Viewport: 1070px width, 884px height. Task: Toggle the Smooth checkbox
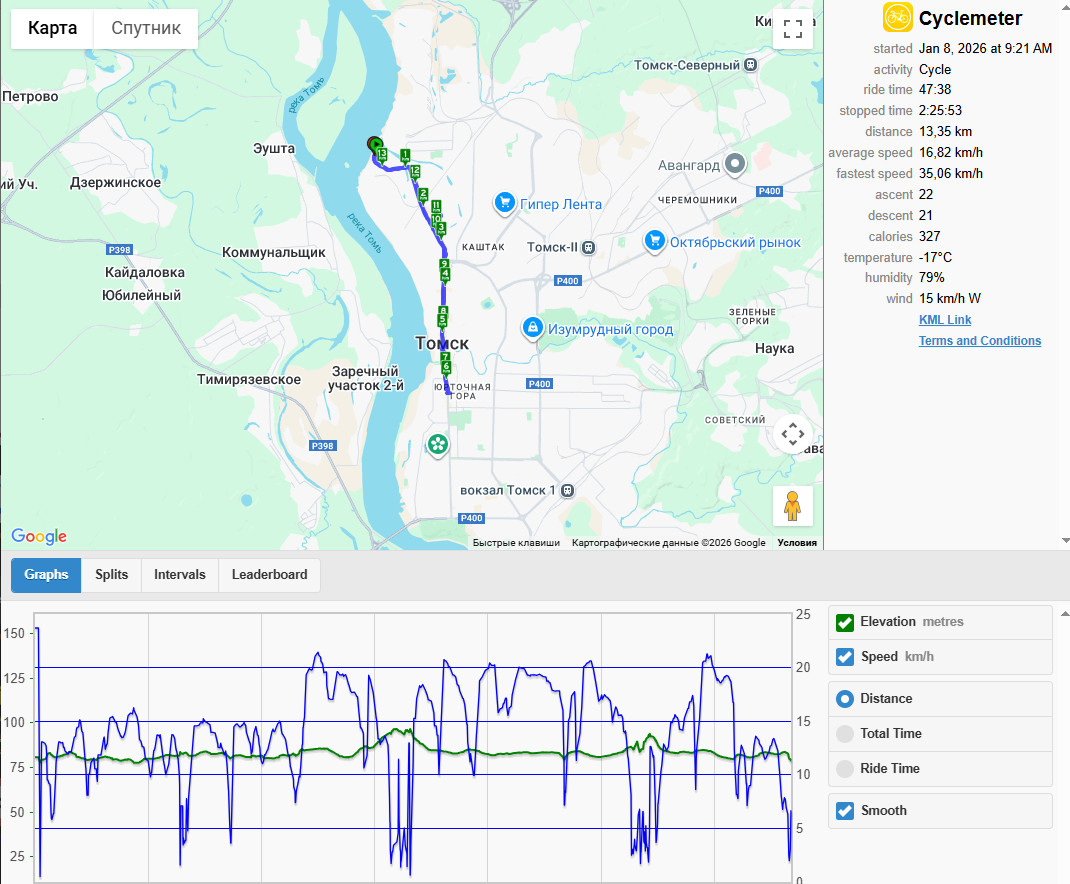(x=845, y=811)
